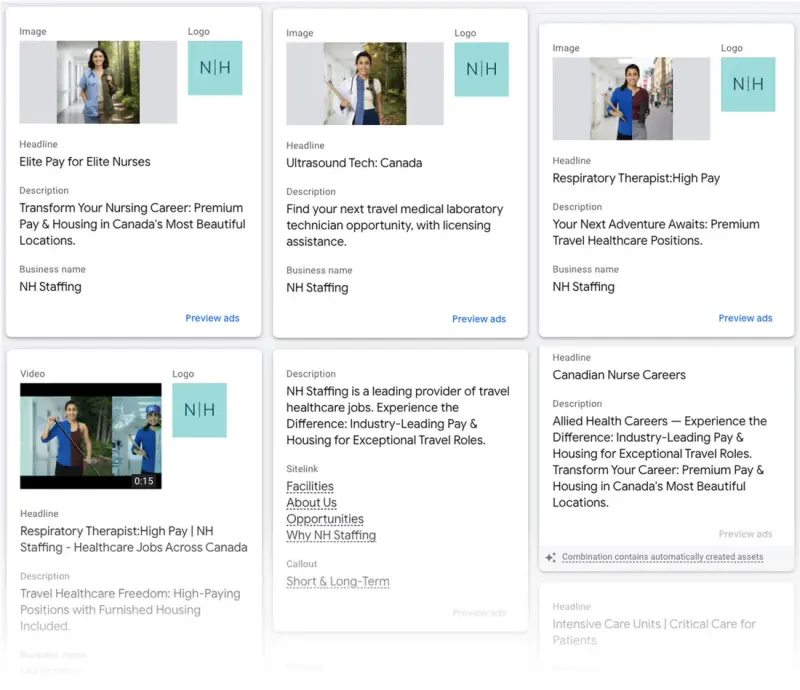The image size is (800, 690).
Task: Click description Allied Health Careers text
Action: click(x=660, y=461)
